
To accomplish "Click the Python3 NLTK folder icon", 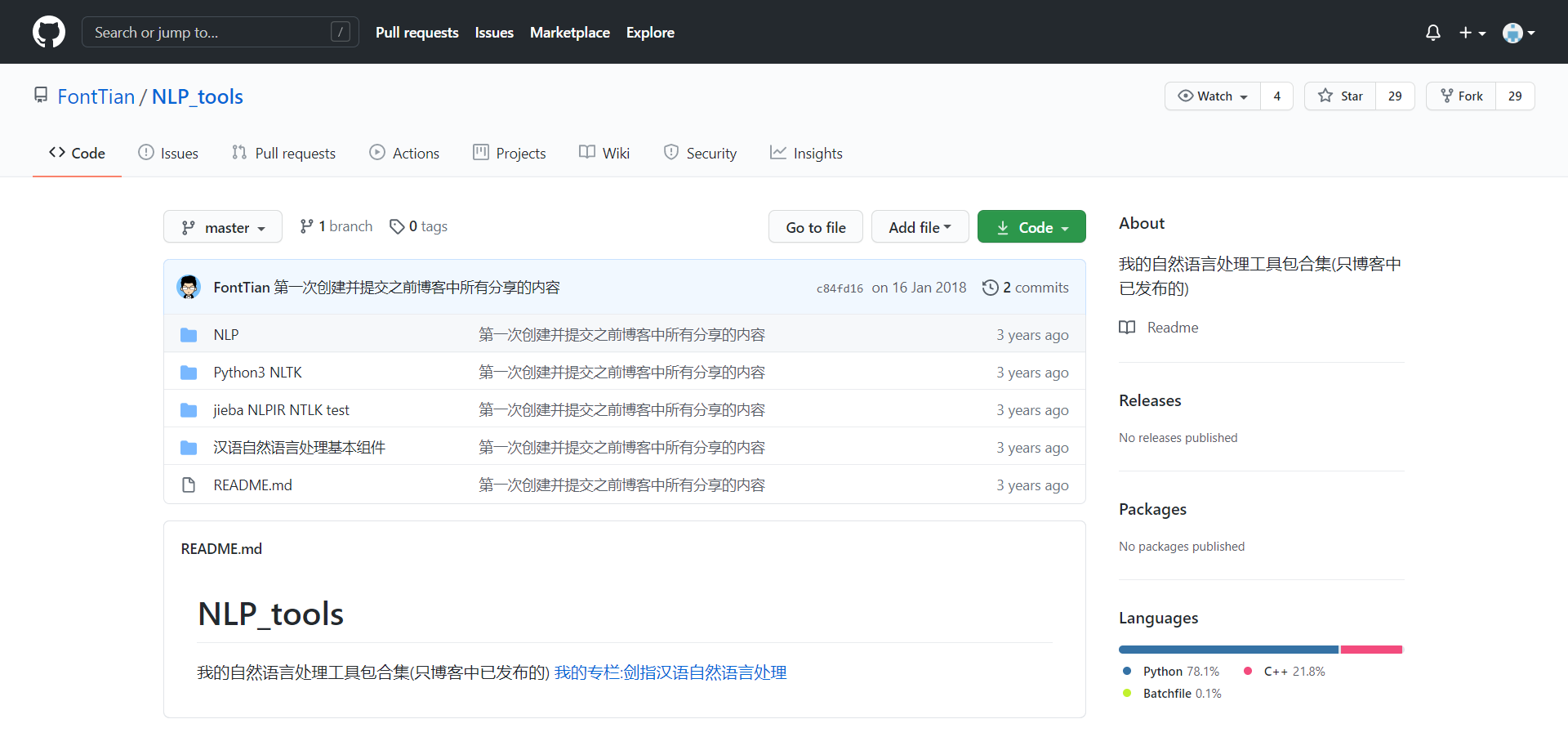I will (189, 373).
